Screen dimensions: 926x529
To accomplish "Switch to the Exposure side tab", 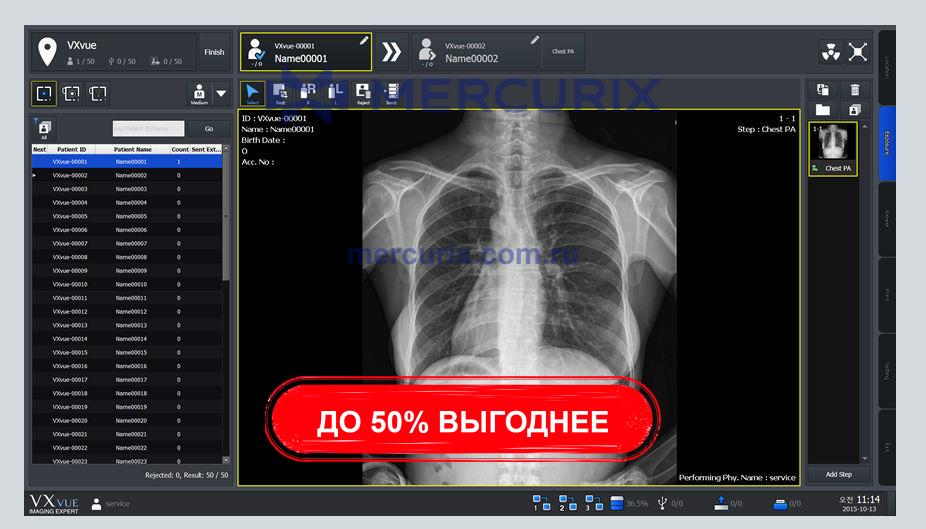I will (x=886, y=143).
